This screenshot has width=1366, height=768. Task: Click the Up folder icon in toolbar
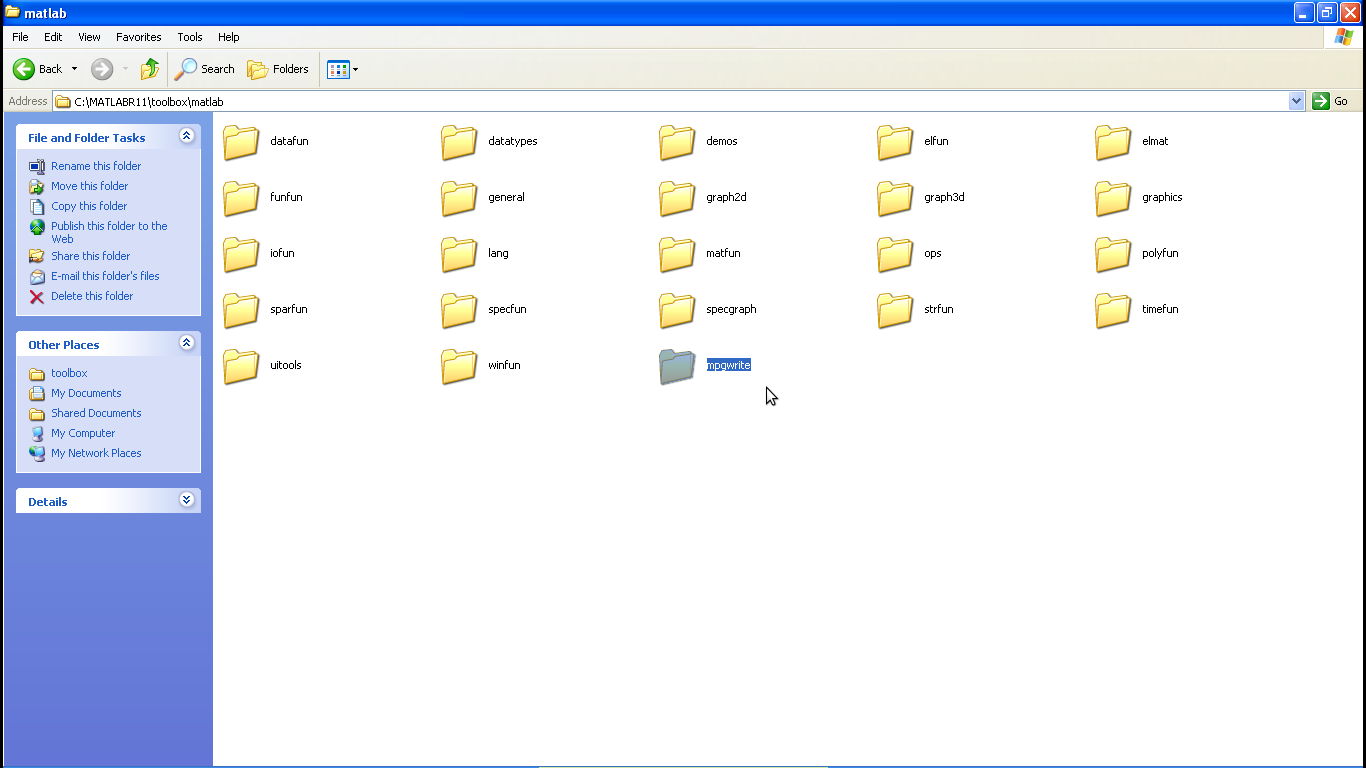150,69
